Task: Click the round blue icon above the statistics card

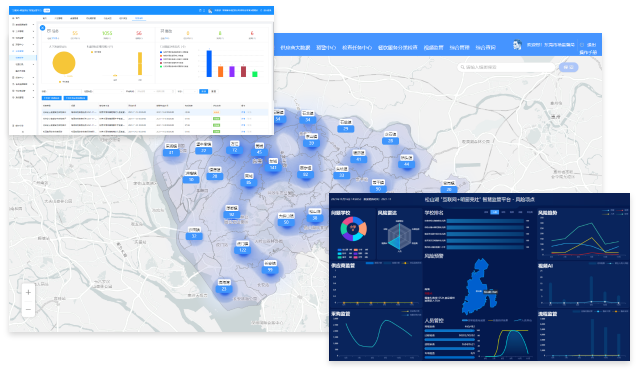Action: pos(42,28)
